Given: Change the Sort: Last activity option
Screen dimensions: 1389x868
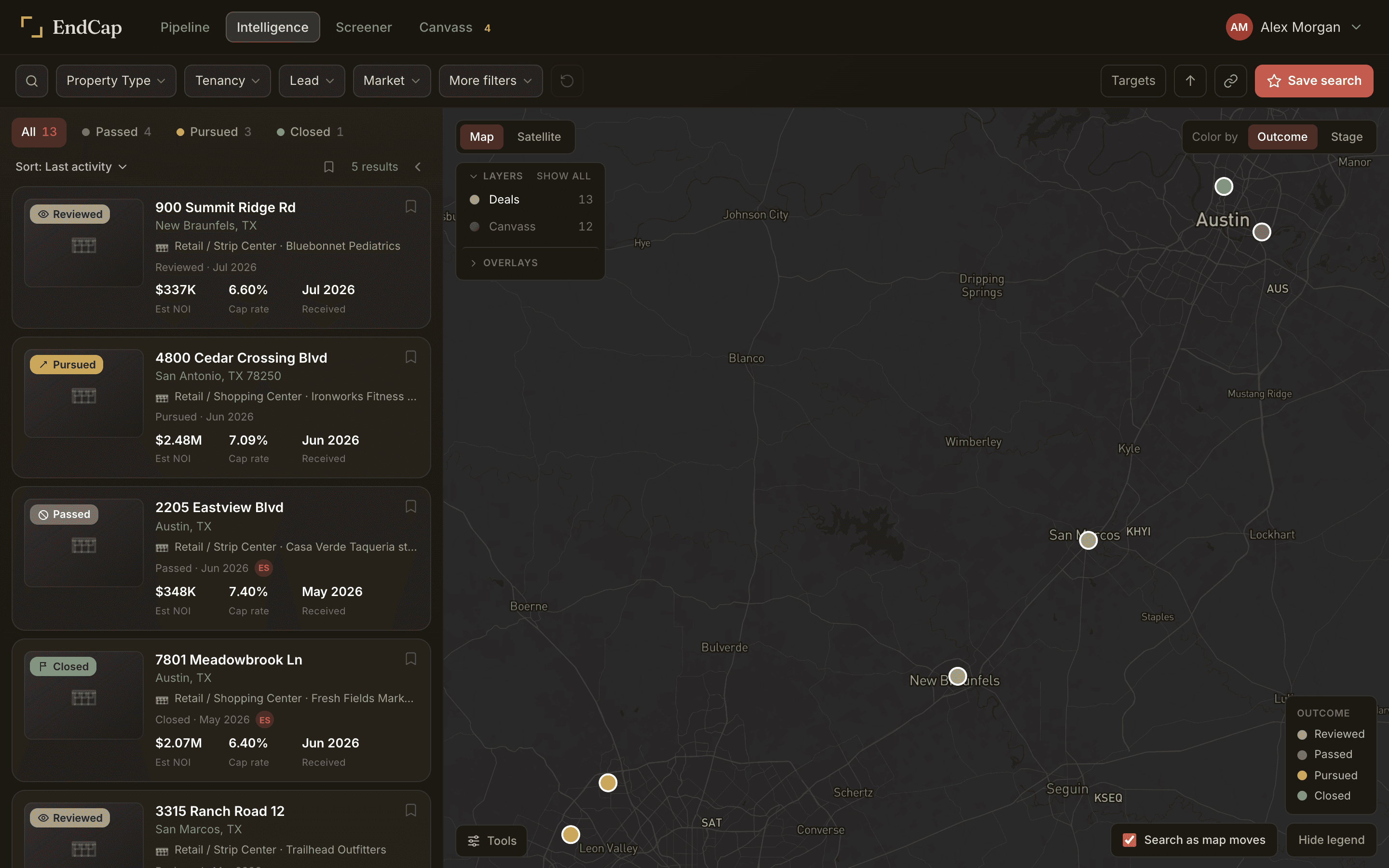Looking at the screenshot, I should [71, 167].
